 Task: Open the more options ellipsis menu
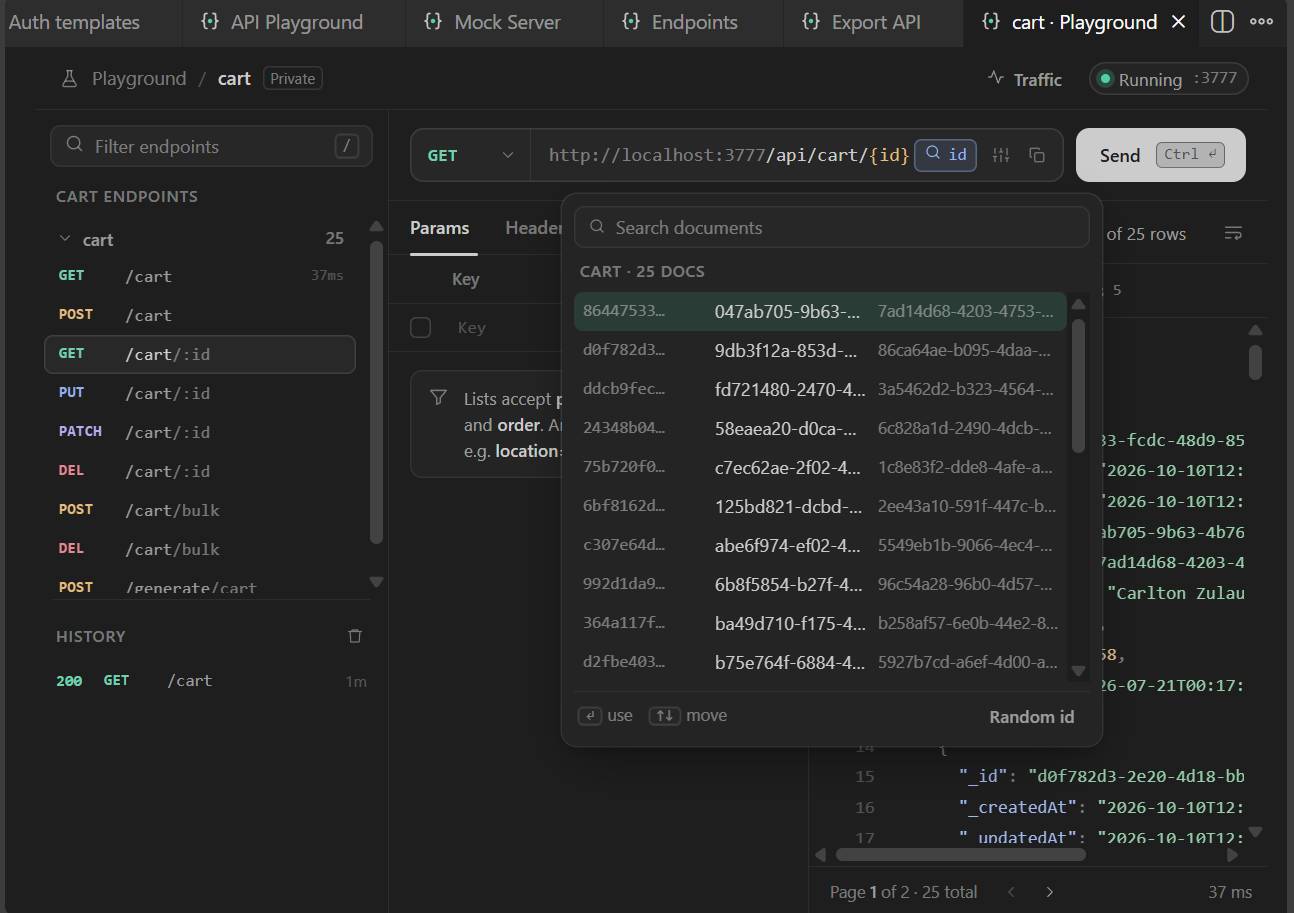(x=1261, y=22)
